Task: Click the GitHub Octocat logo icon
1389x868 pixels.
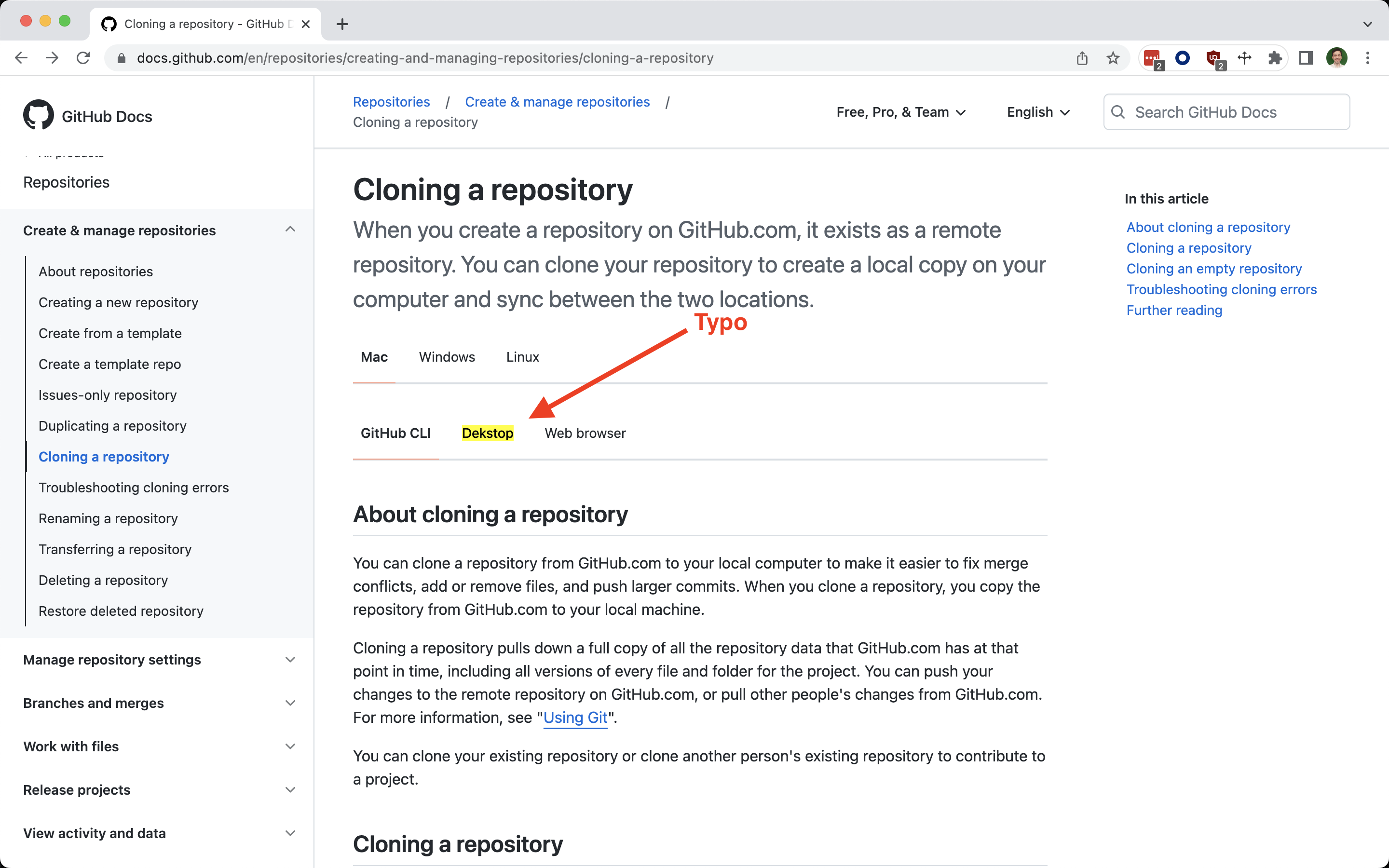Action: (x=39, y=115)
